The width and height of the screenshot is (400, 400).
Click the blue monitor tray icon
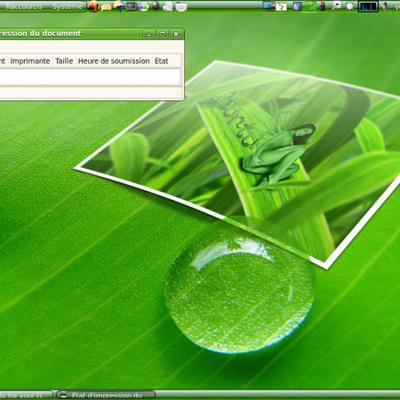[267, 6]
